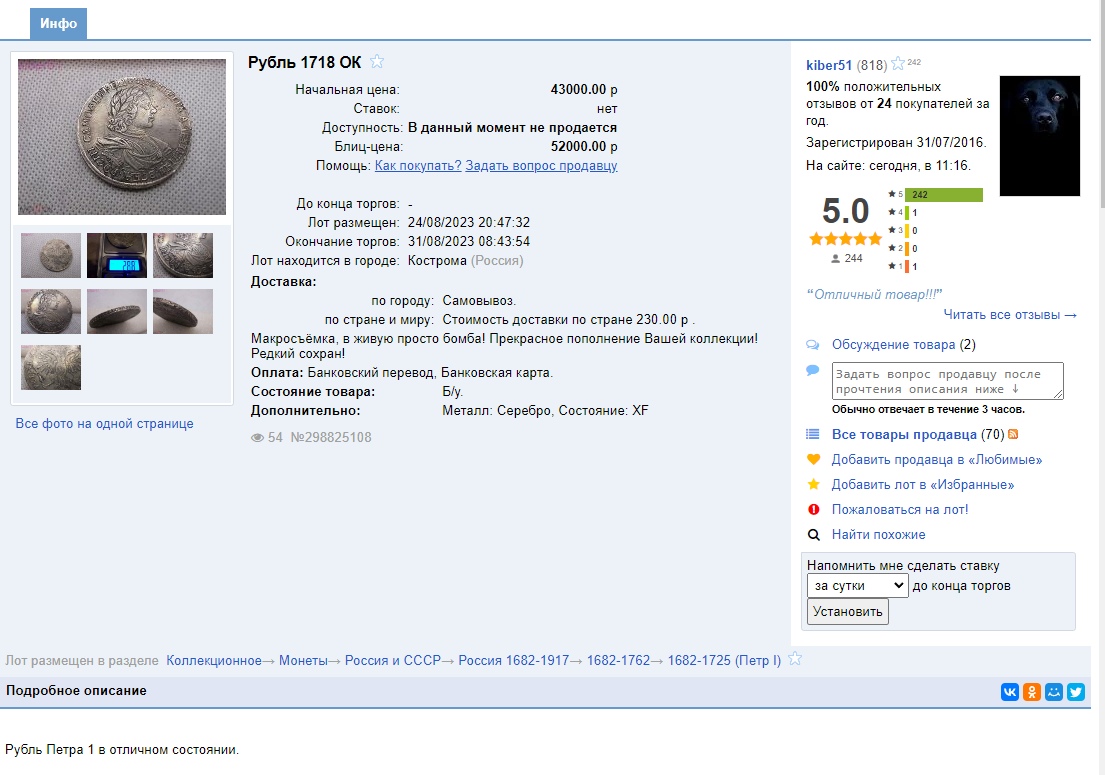The image size is (1105, 775).
Task: Share the lot on Twitter
Action: 1076,692
